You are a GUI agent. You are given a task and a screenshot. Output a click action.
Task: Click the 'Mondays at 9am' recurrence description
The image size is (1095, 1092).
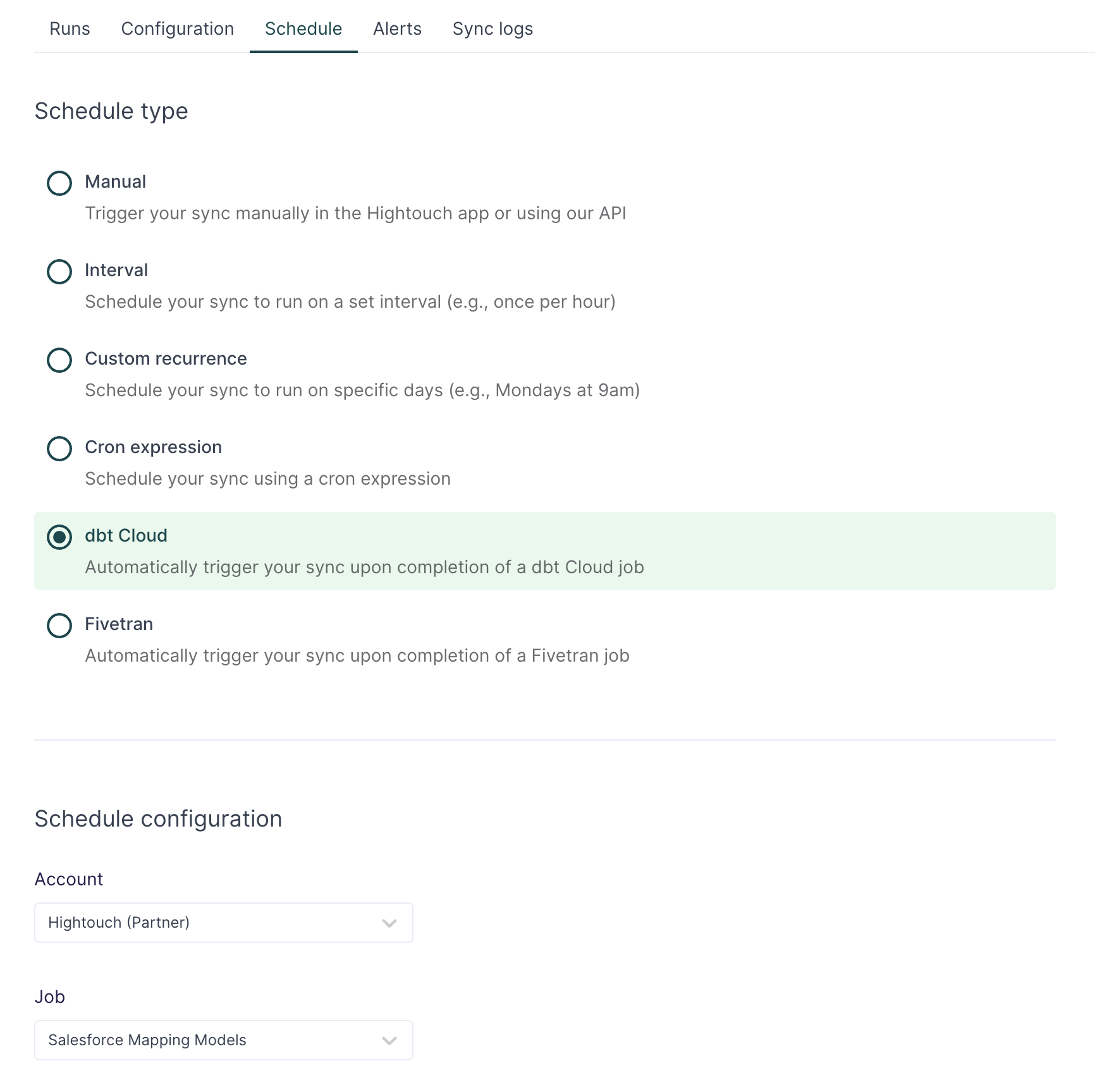[362, 391]
